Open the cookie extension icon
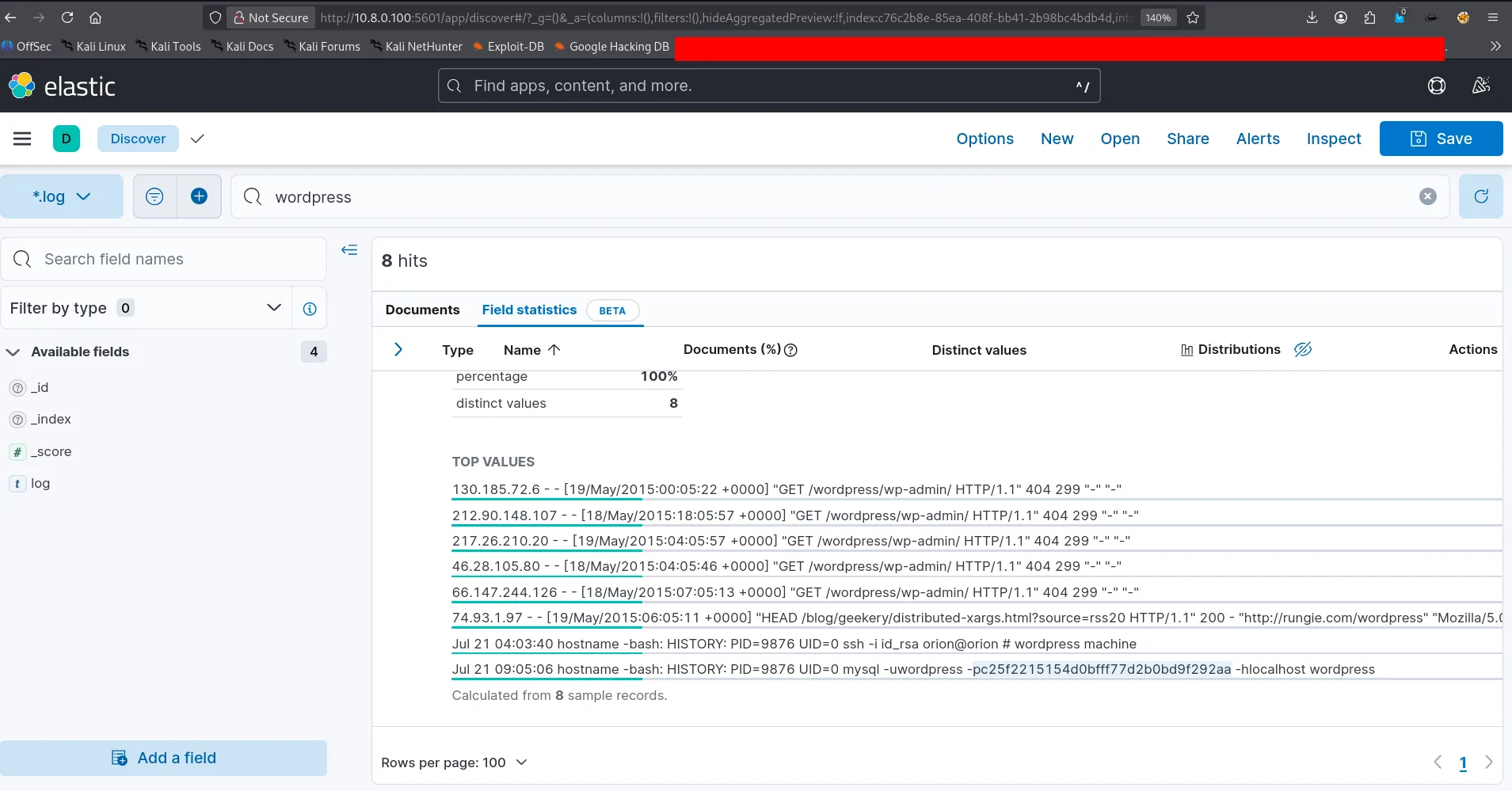 [x=1463, y=17]
